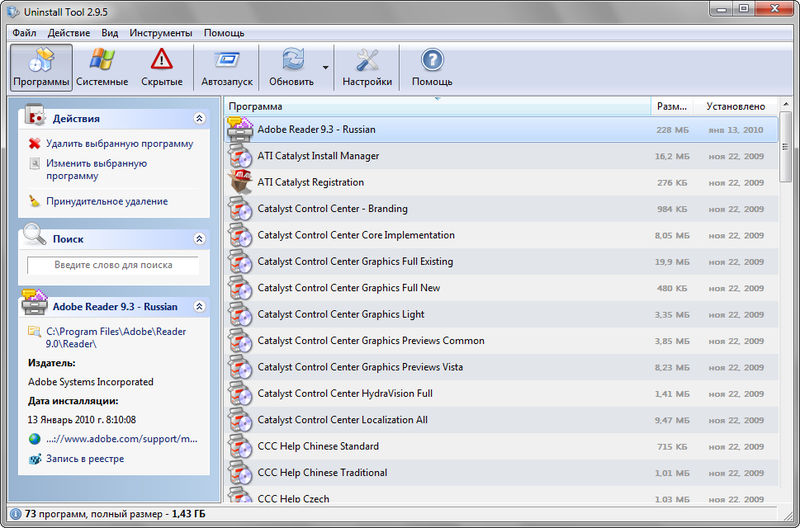The height and width of the screenshot is (528, 800).
Task: Select Catalyst Control Center Localization All
Action: click(502, 420)
